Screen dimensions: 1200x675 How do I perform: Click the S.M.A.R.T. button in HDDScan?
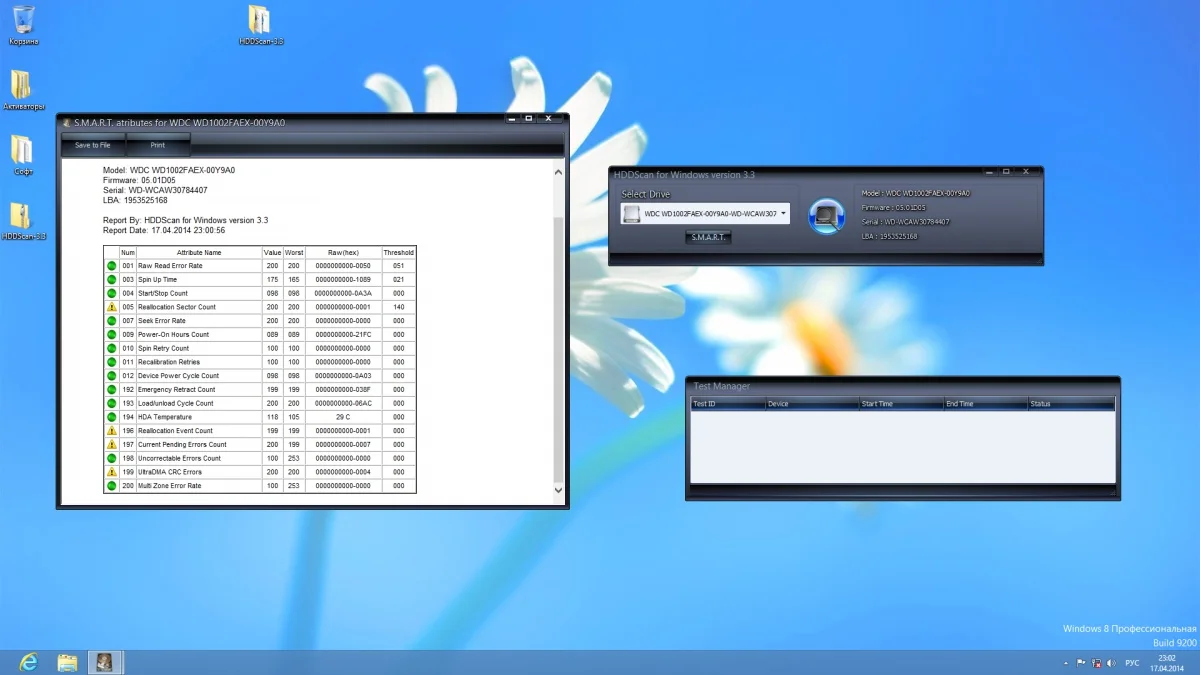tap(708, 237)
